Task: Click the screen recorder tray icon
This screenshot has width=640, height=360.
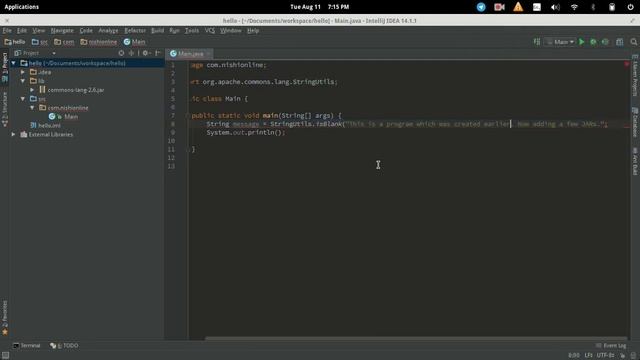Action: pos(499,7)
